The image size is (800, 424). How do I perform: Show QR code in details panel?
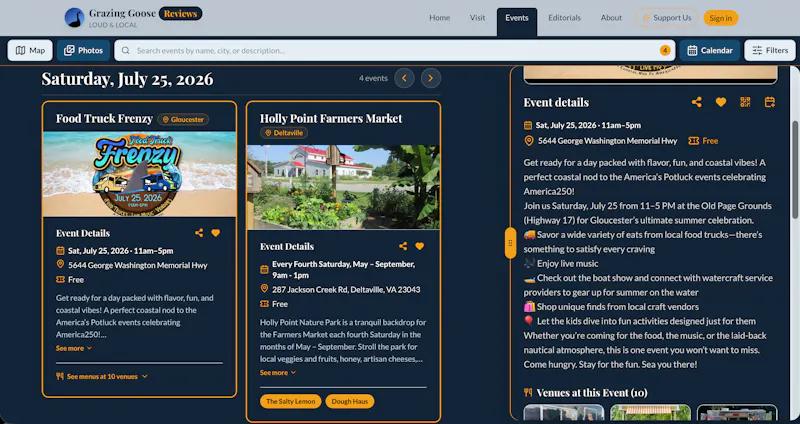tap(745, 102)
